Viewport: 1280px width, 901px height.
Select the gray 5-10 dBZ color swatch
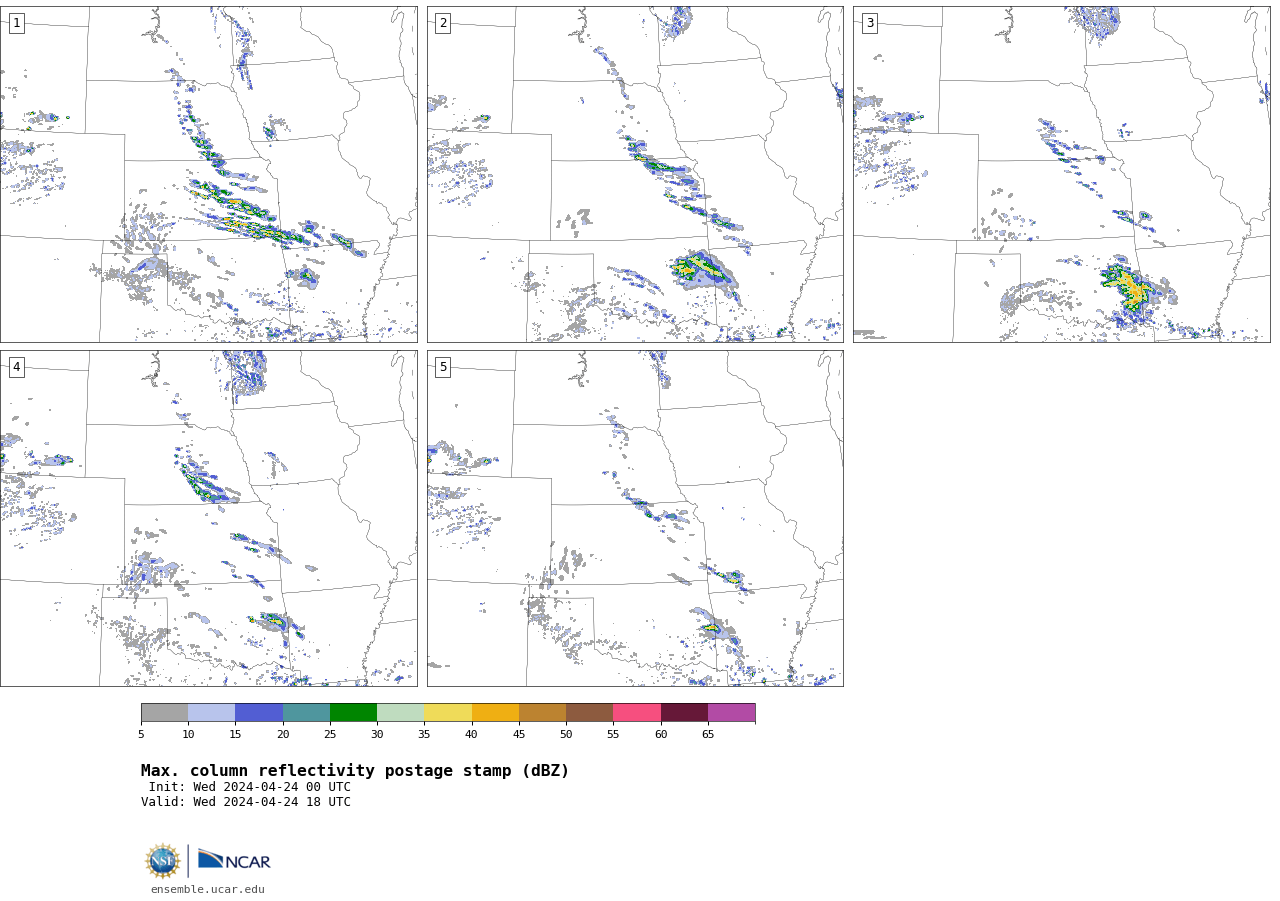[164, 712]
